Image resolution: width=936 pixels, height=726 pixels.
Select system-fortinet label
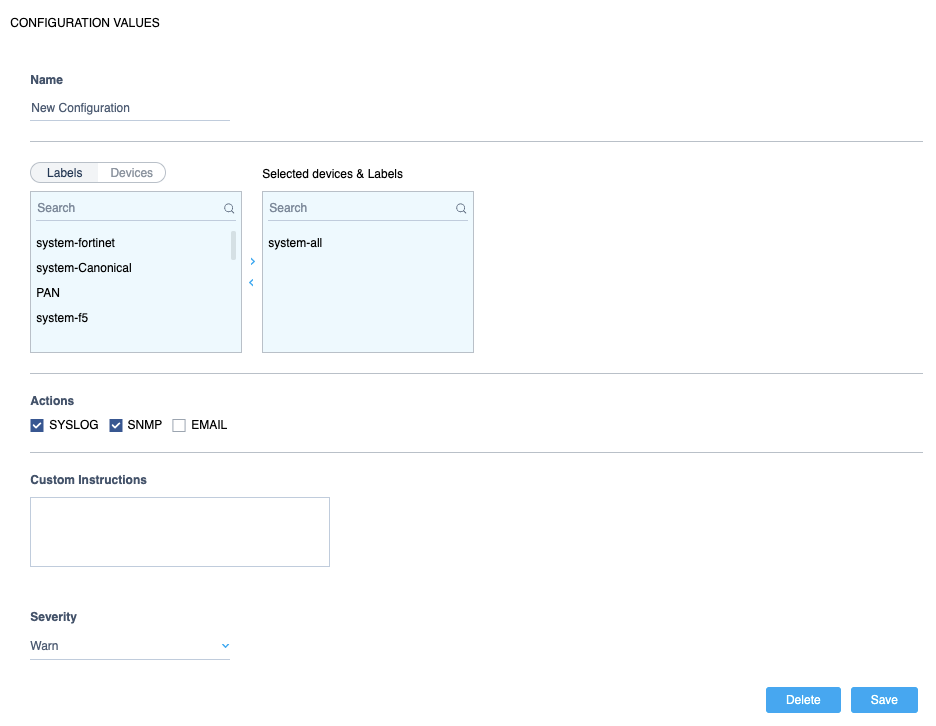[76, 243]
